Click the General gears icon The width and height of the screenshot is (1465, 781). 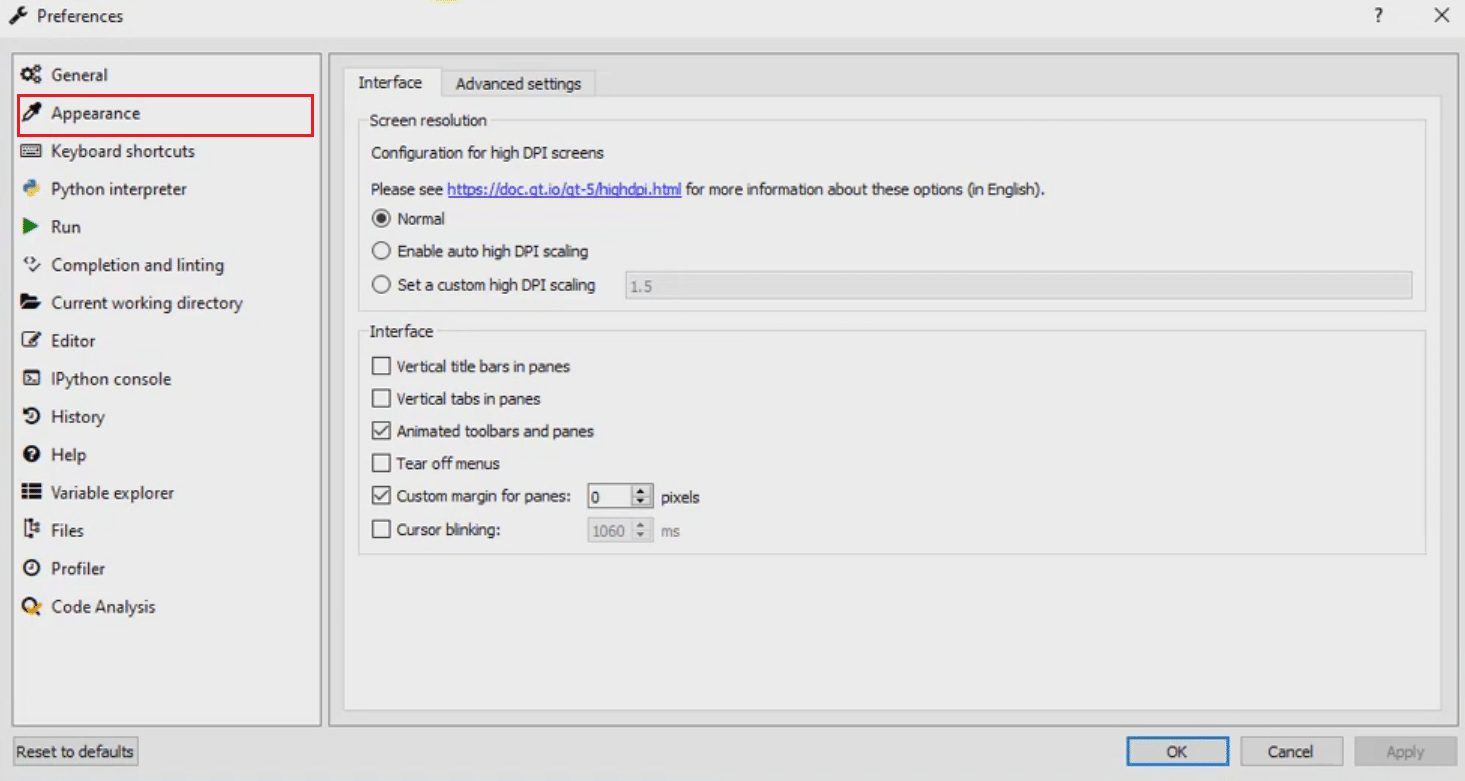click(31, 75)
